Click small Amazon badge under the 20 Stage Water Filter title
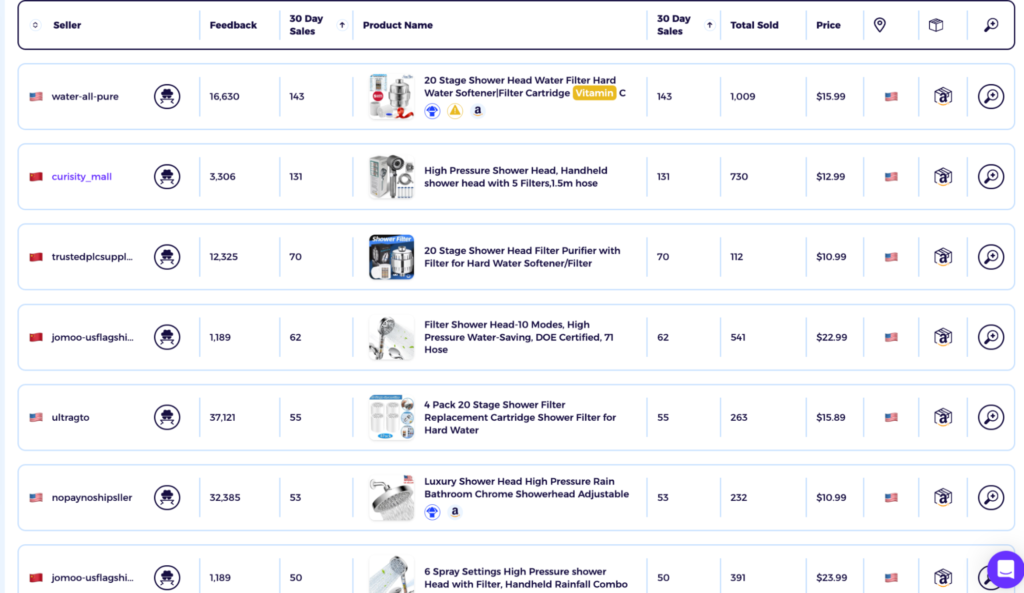Viewport: 1024px width, 593px height. pos(477,111)
